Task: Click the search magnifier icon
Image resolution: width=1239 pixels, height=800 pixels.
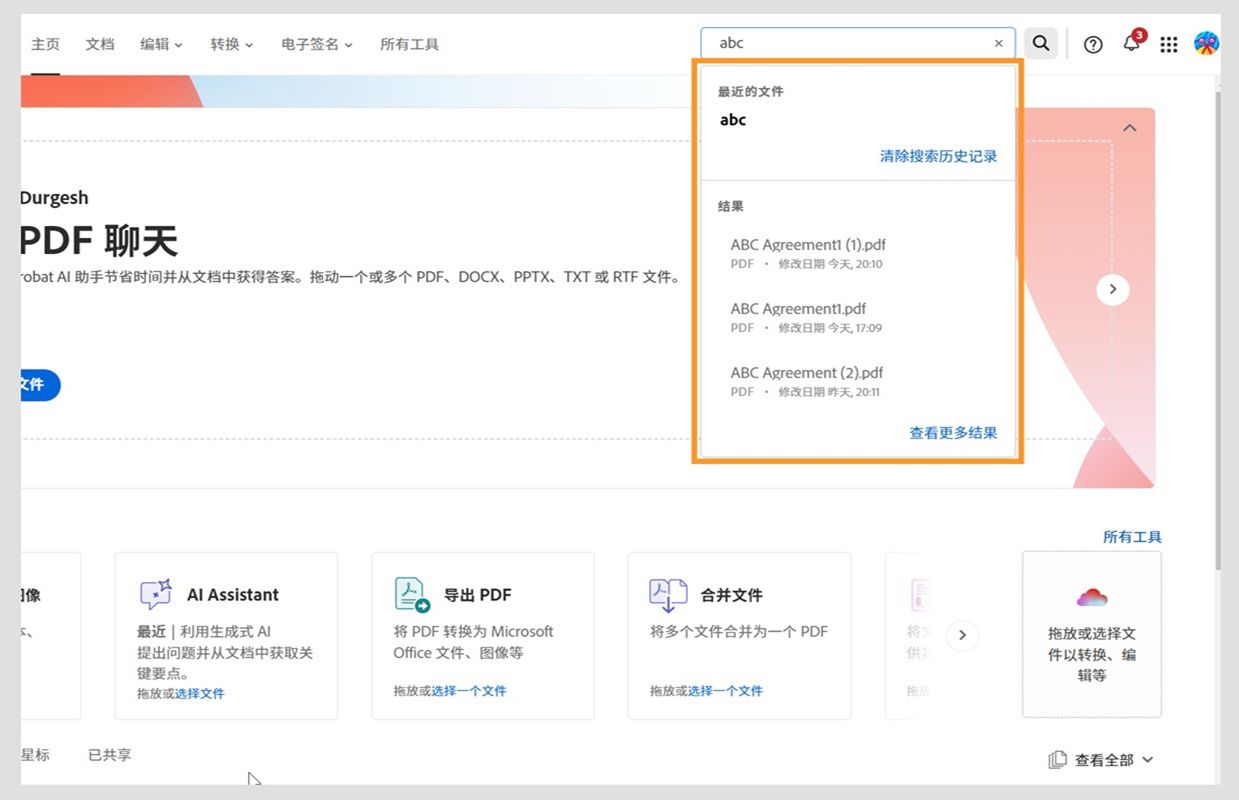Action: [1040, 43]
